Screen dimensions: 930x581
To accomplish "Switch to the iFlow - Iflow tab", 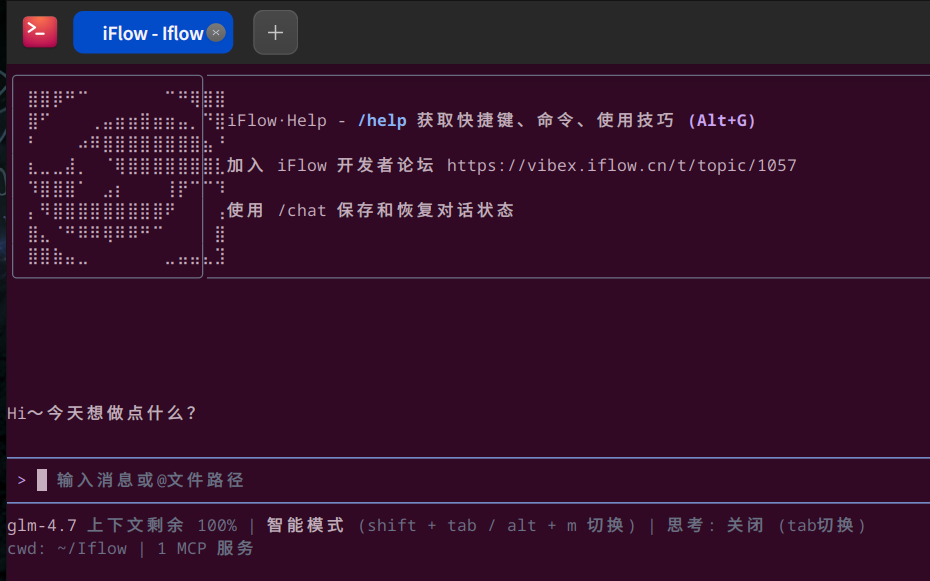I will (153, 33).
